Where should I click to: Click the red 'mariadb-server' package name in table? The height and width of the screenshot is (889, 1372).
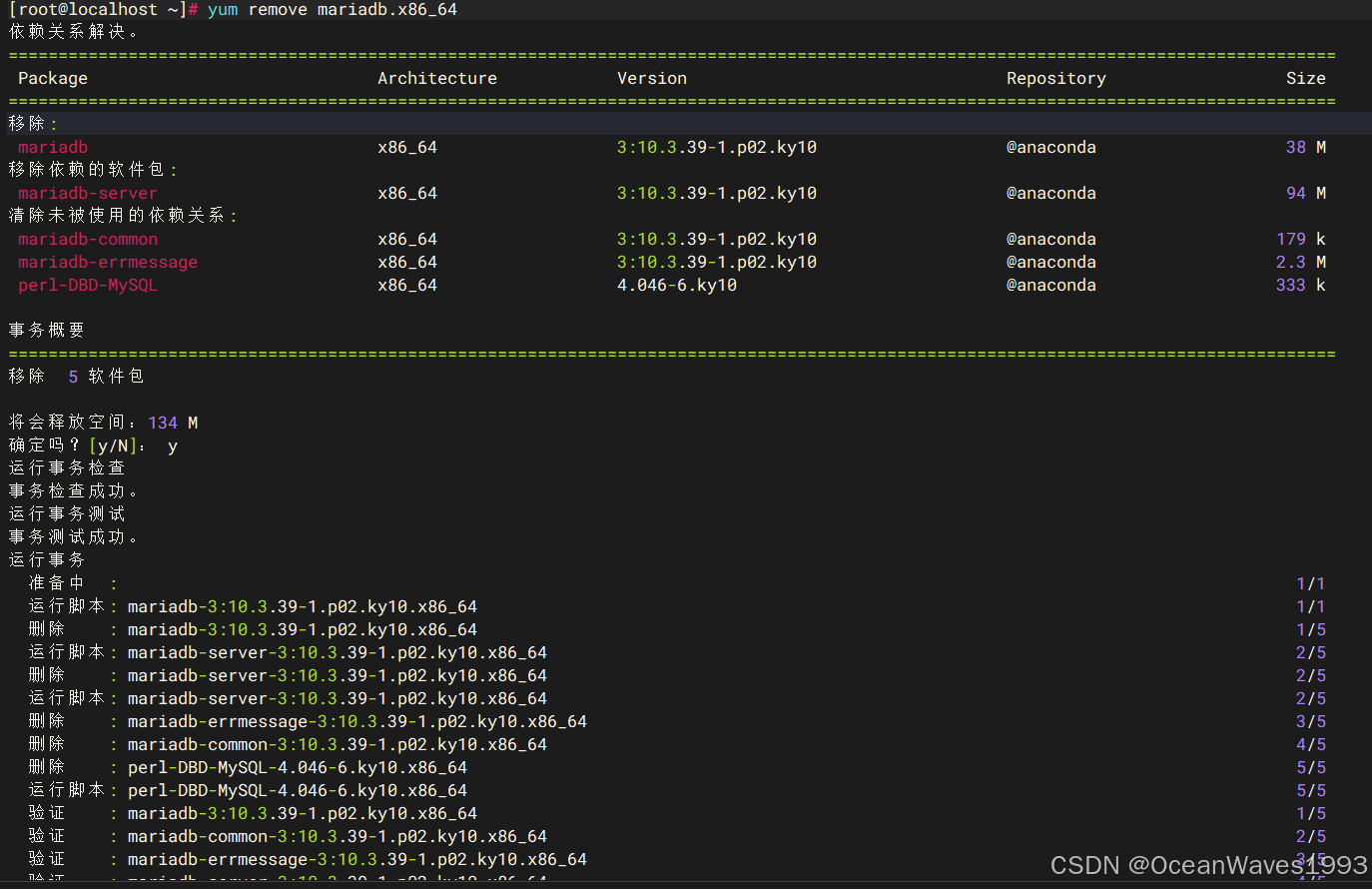coord(88,193)
